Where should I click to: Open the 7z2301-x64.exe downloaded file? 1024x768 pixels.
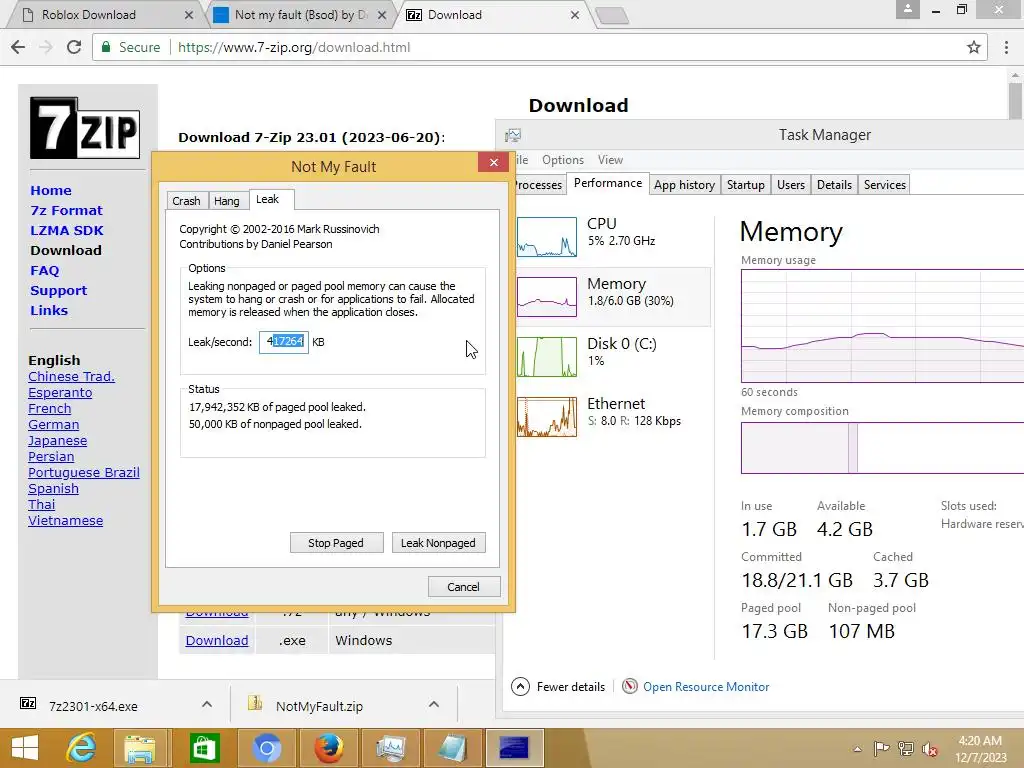click(93, 706)
